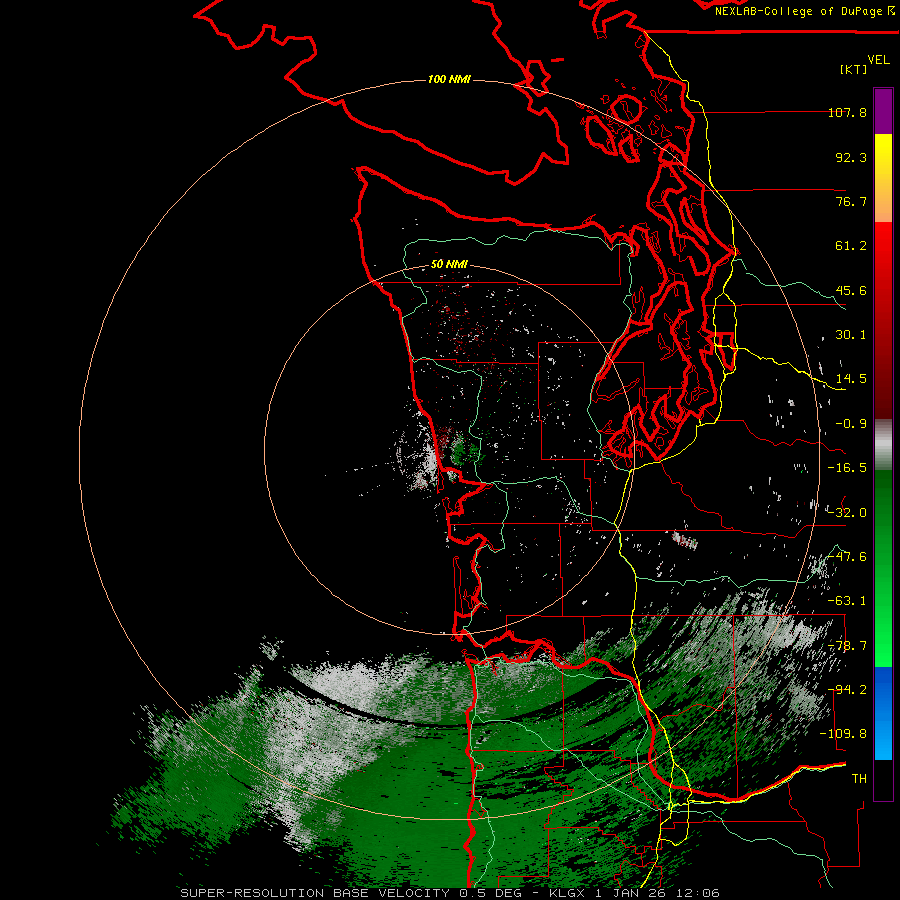
Task: Click the -109.8 scale value
Action: (x=843, y=734)
